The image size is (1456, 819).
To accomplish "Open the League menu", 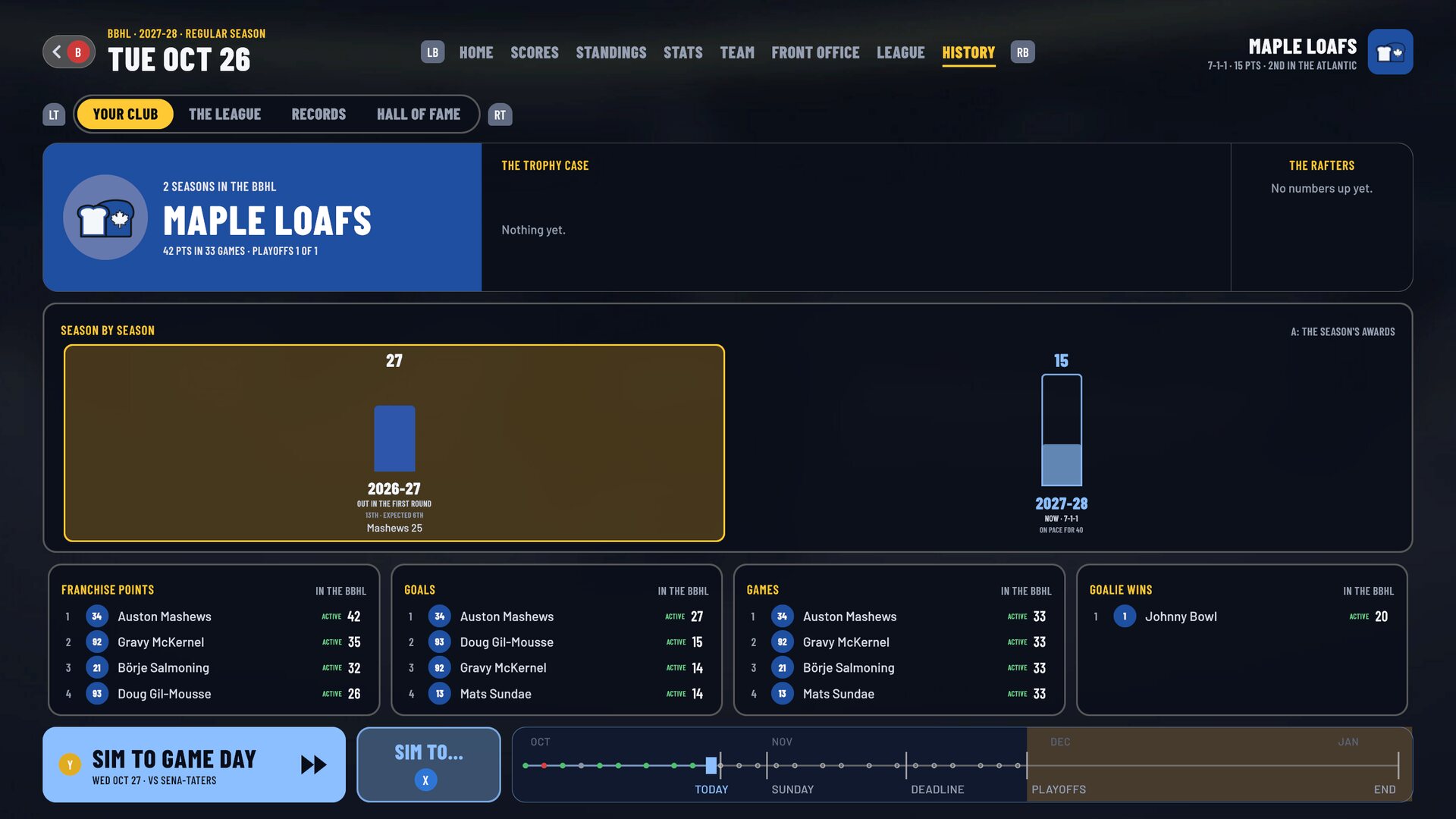I will (x=901, y=52).
